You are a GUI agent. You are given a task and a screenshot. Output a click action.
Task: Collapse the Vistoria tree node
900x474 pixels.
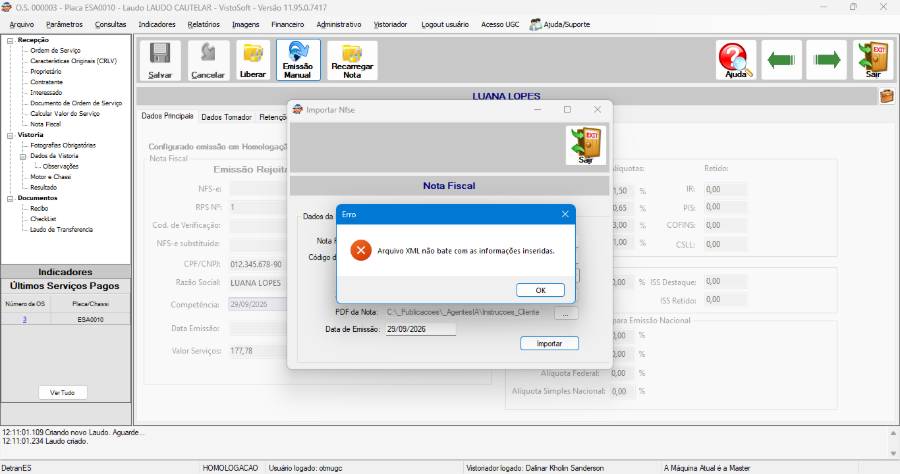coord(10,135)
